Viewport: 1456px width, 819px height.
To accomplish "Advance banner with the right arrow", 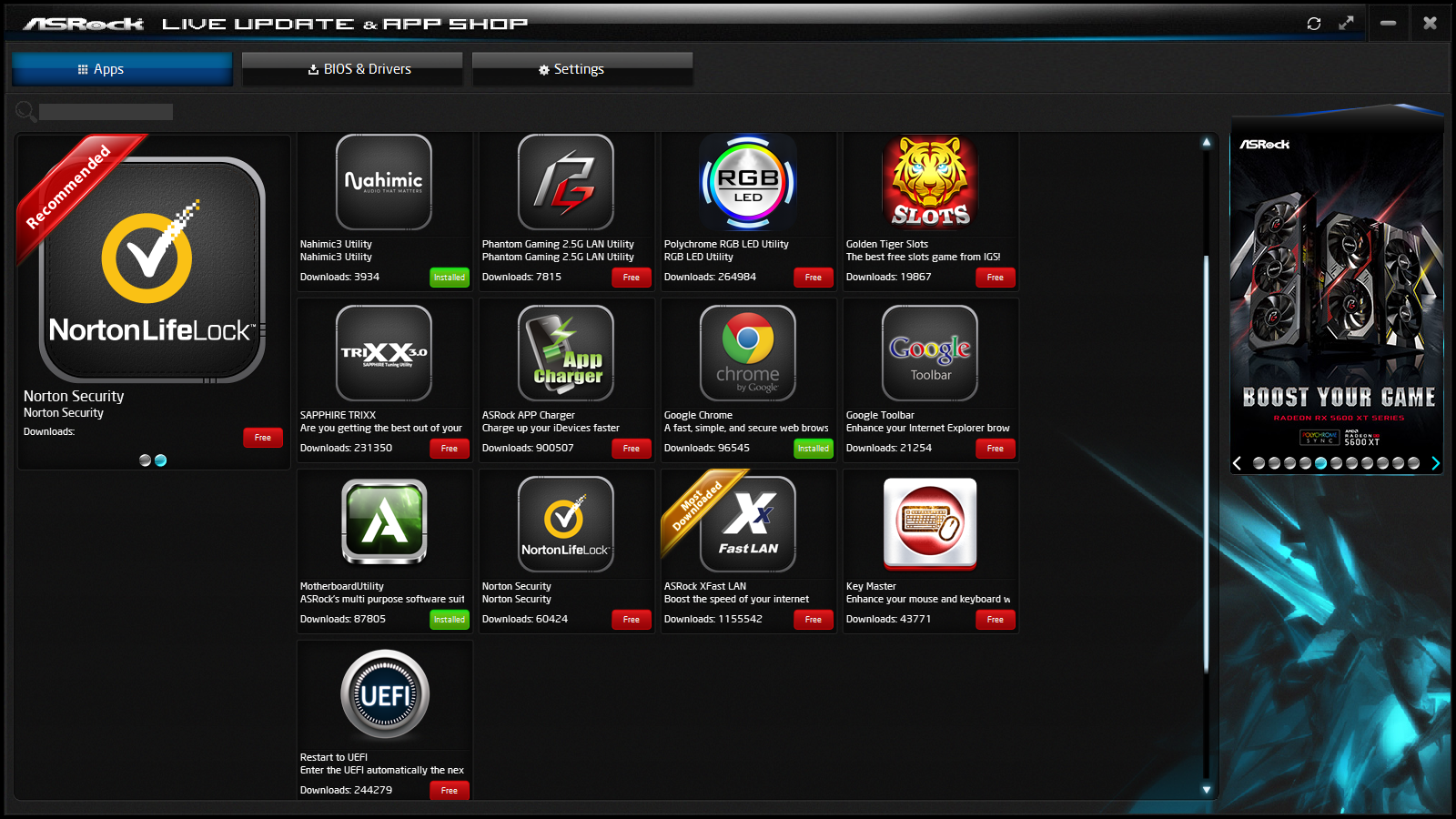I will coord(1435,463).
